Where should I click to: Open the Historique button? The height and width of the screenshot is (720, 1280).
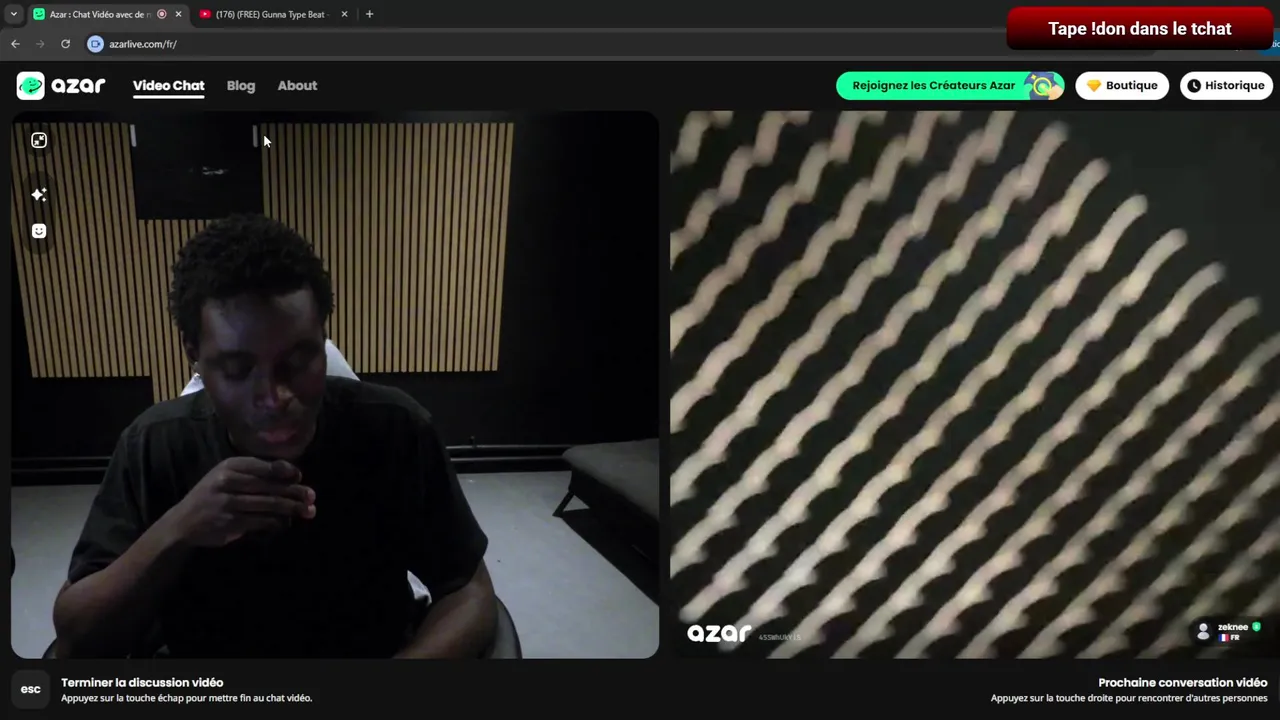click(1226, 86)
